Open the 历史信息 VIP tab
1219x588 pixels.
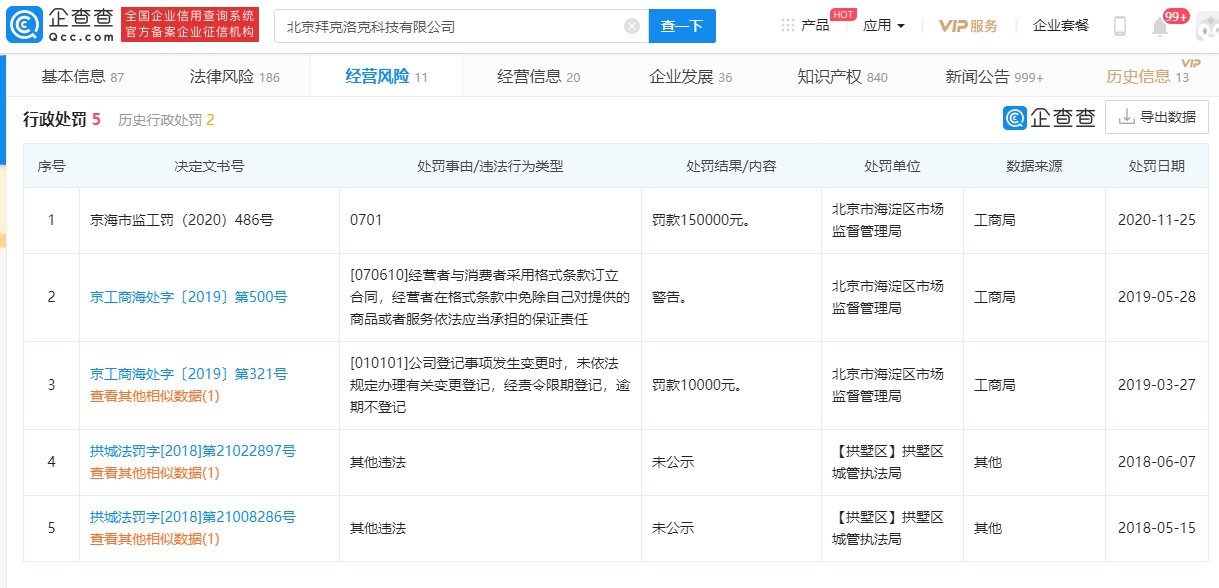(x=1146, y=77)
